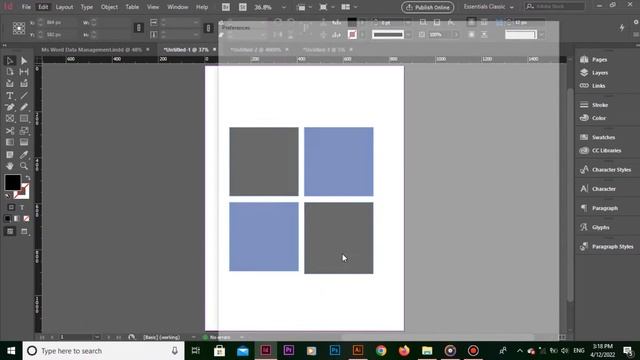Click the reference point locator grid
Viewport: 640px width, 360px height.
[x=19, y=28]
